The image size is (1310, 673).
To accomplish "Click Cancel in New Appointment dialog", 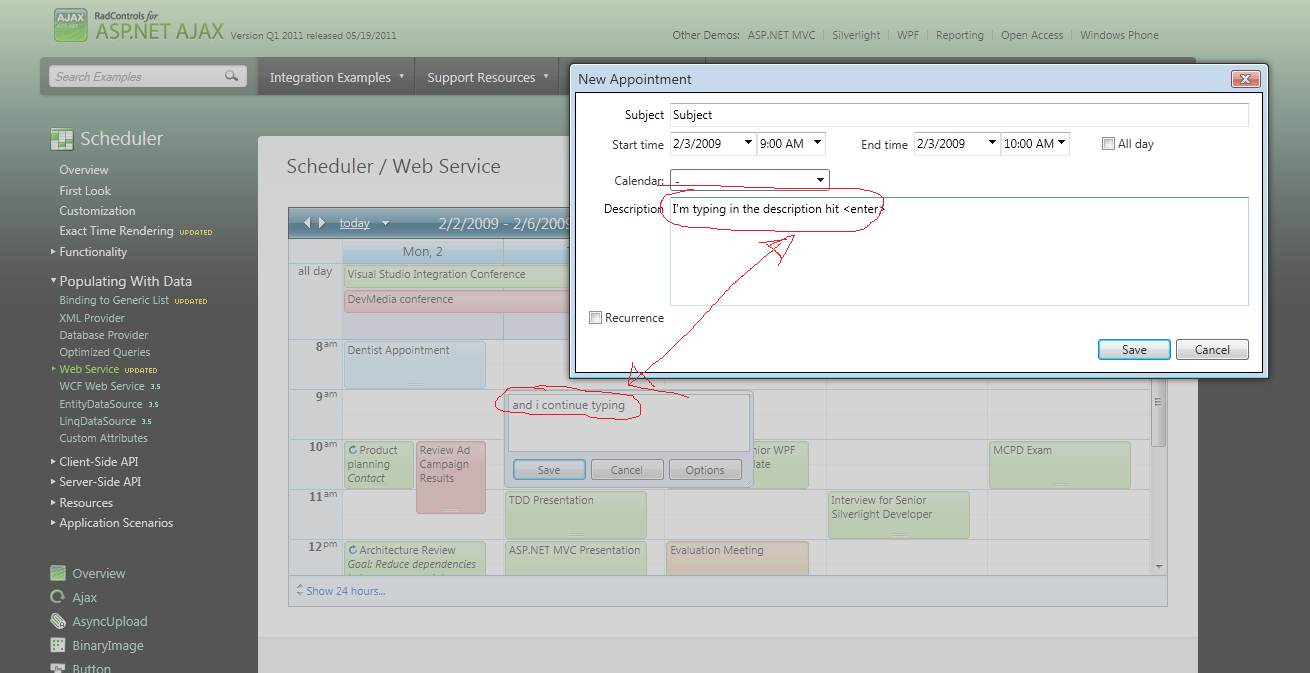I will (1212, 350).
